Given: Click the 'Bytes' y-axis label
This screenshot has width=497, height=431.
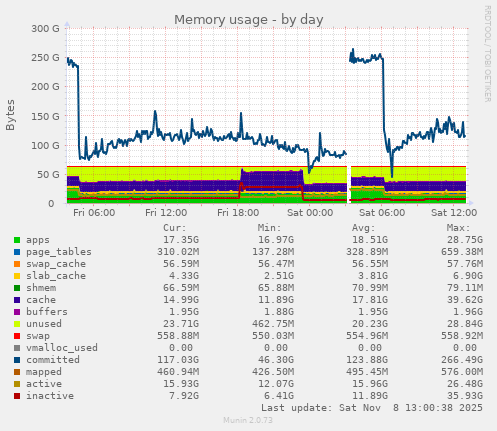Looking at the screenshot, I should [x=10, y=115].
